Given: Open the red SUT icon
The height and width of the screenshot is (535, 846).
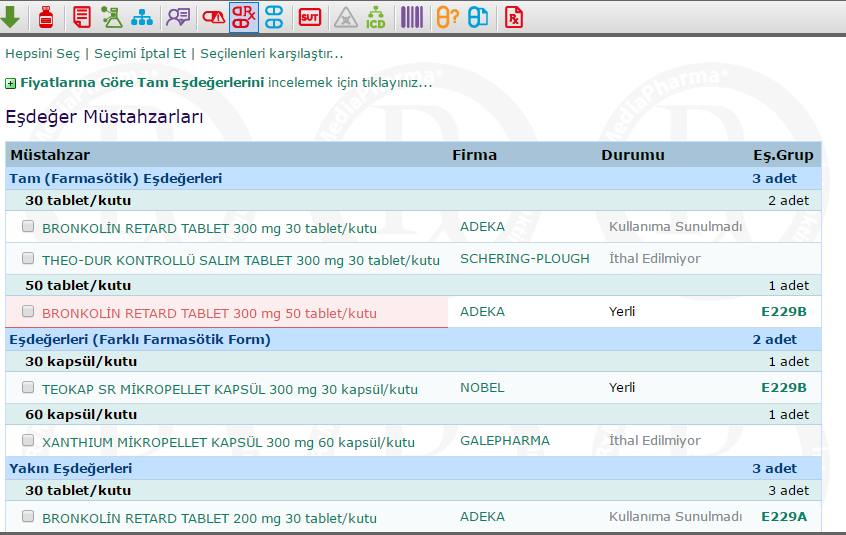Looking at the screenshot, I should click(x=310, y=16).
